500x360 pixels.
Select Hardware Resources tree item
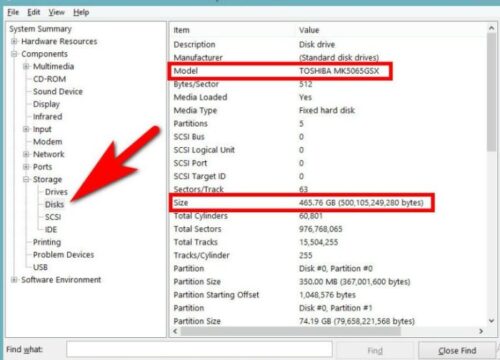coord(59,41)
